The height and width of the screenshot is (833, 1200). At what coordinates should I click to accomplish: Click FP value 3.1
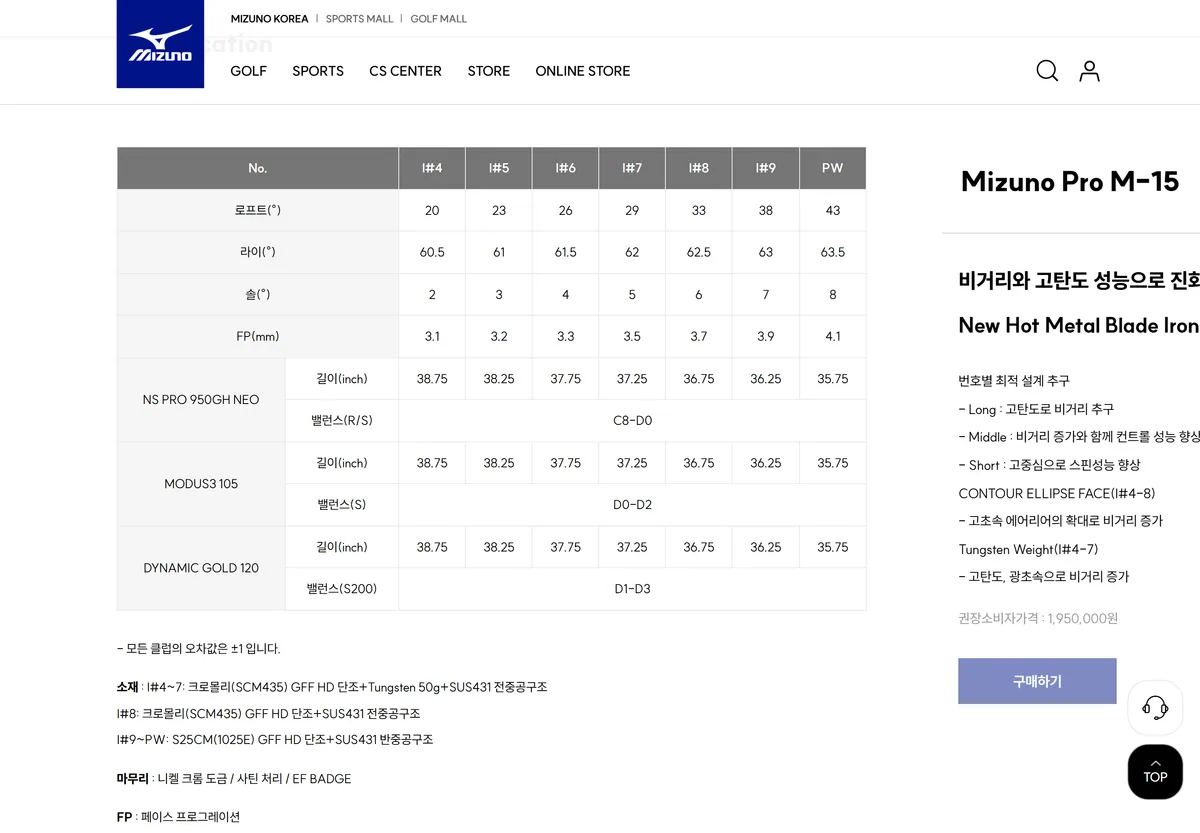pyautogui.click(x=432, y=336)
